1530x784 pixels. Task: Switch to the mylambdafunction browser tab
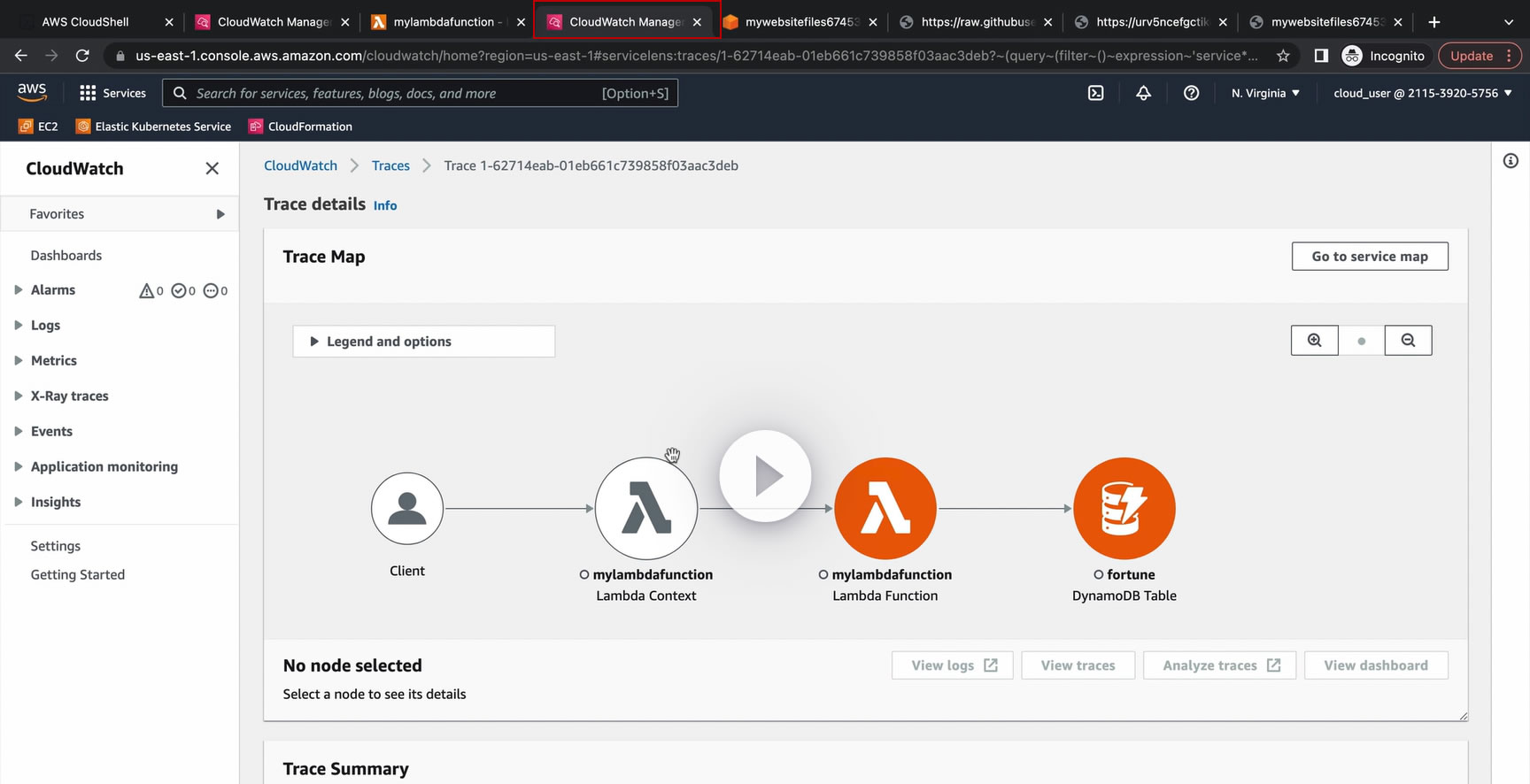(444, 22)
